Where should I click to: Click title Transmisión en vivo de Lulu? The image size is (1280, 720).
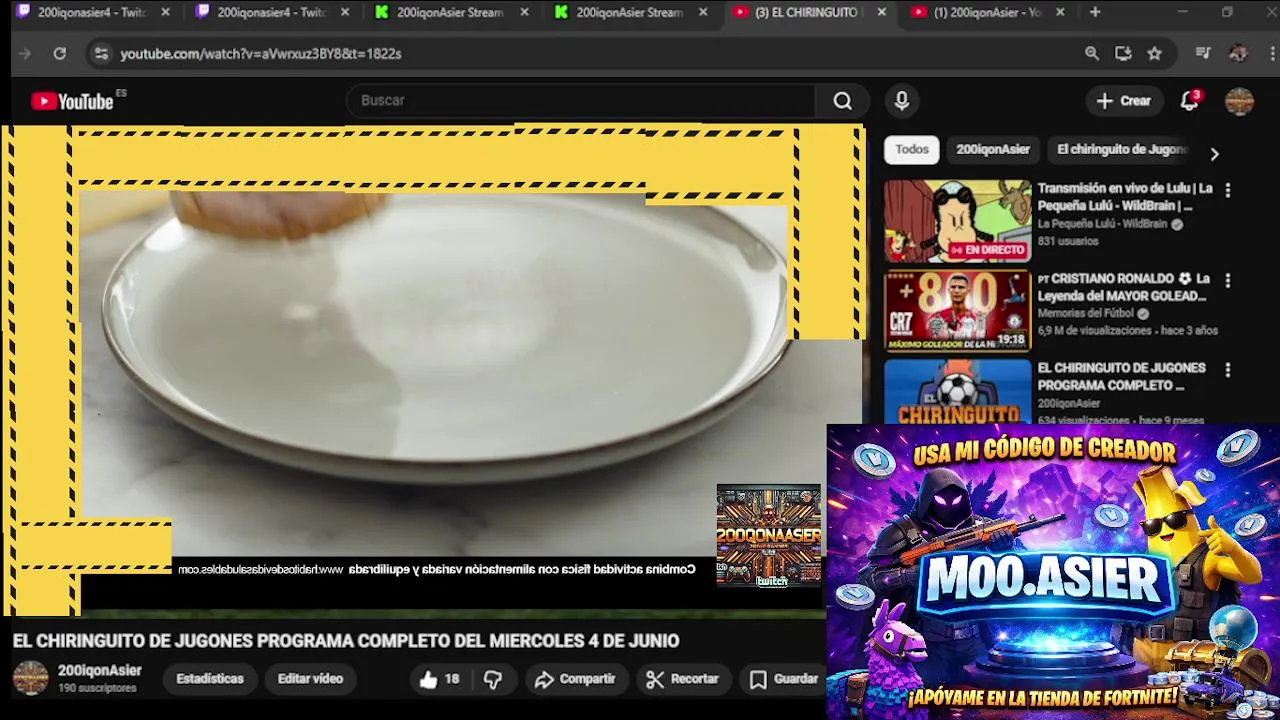click(x=1125, y=197)
